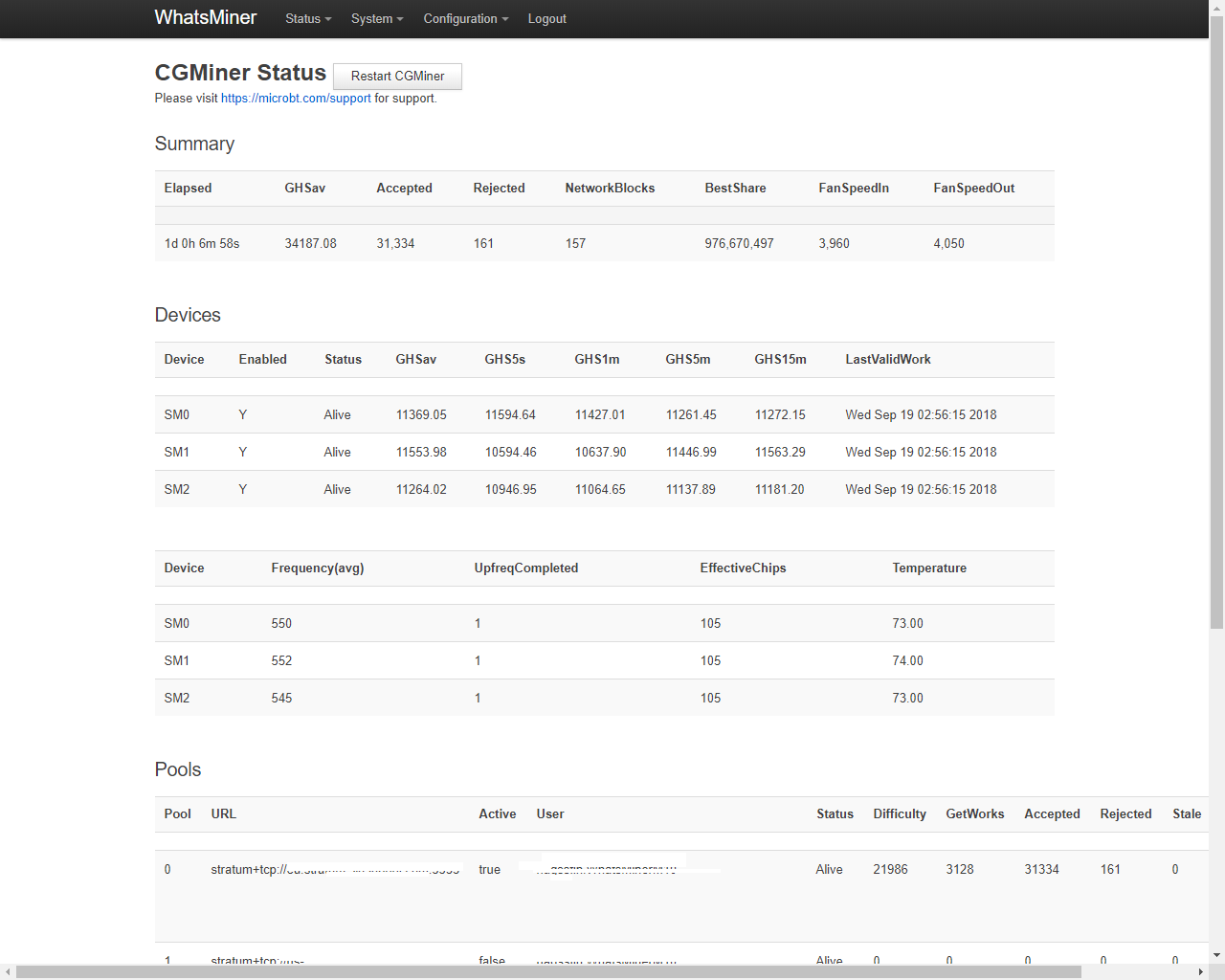This screenshot has height=980, width=1225.
Task: Select SM0 GHSav value 11369.05
Action: pos(421,415)
